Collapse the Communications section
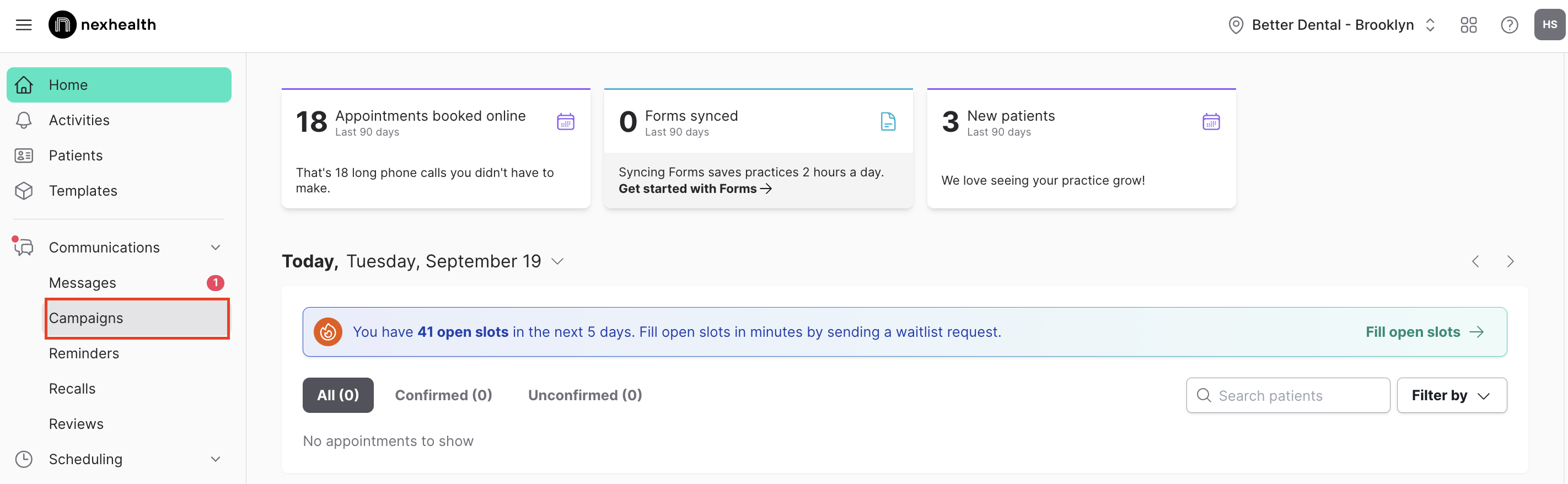The height and width of the screenshot is (484, 1568). coord(216,248)
